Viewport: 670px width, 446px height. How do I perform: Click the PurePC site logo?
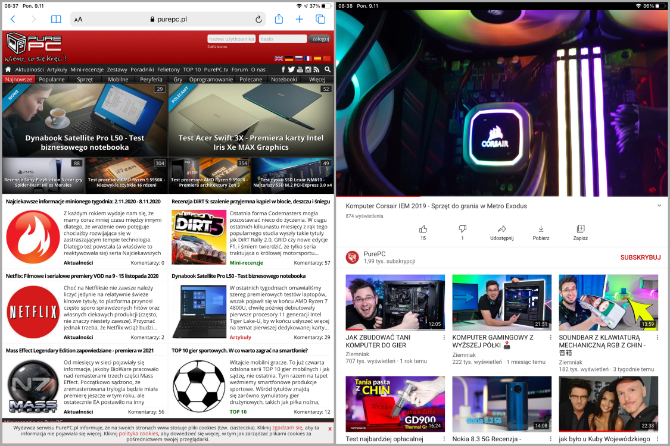[x=35, y=47]
